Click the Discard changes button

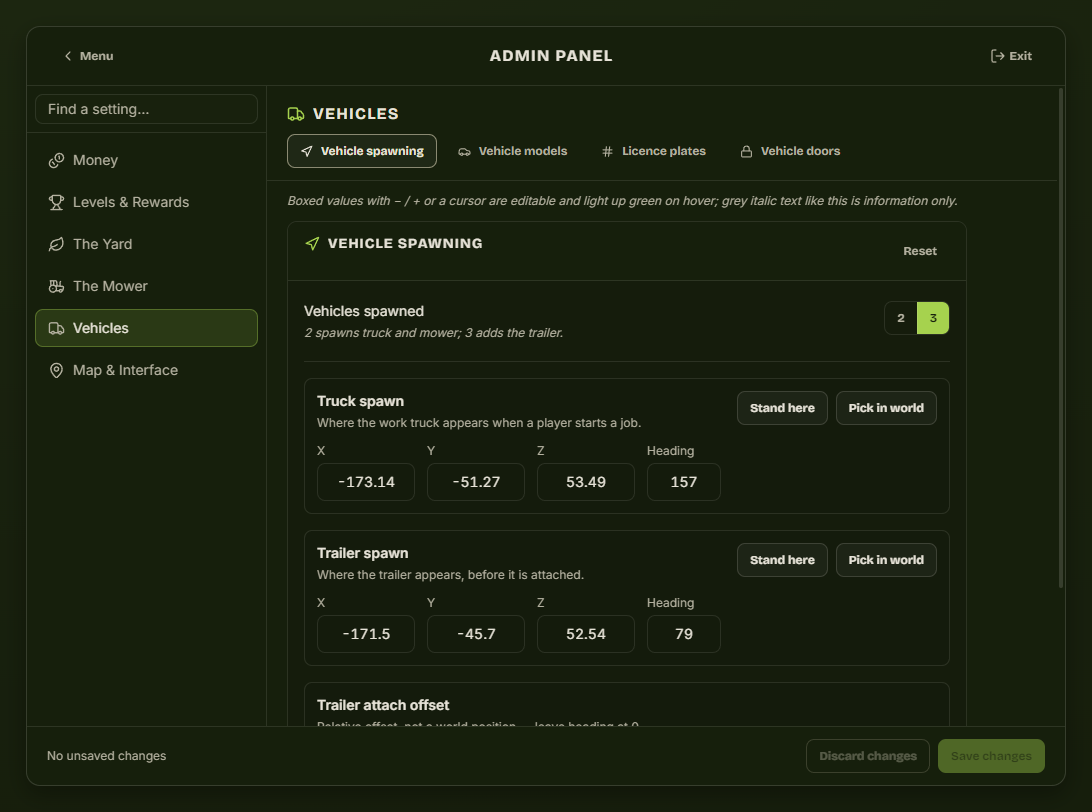868,756
